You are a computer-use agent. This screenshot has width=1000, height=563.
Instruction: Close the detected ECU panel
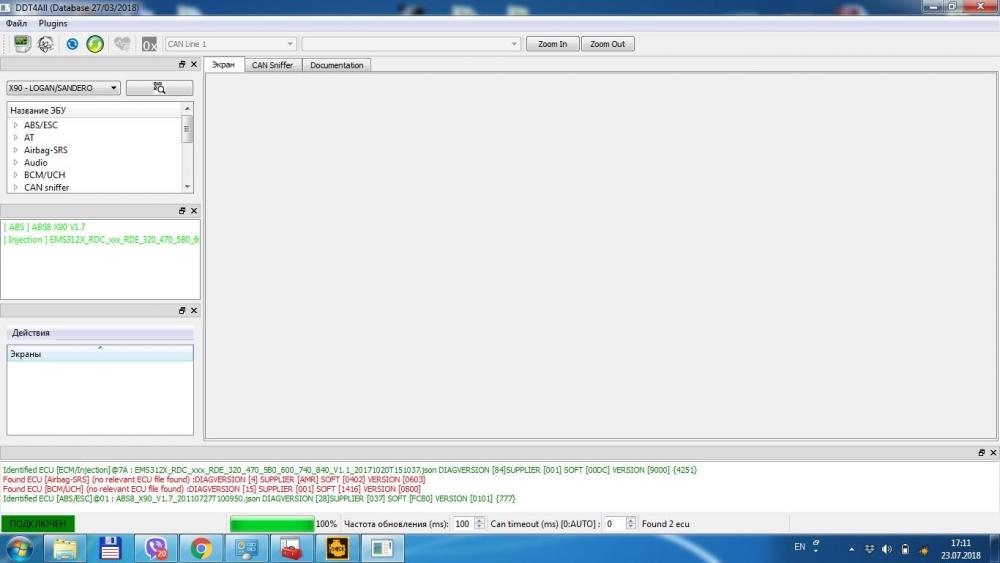pos(194,210)
